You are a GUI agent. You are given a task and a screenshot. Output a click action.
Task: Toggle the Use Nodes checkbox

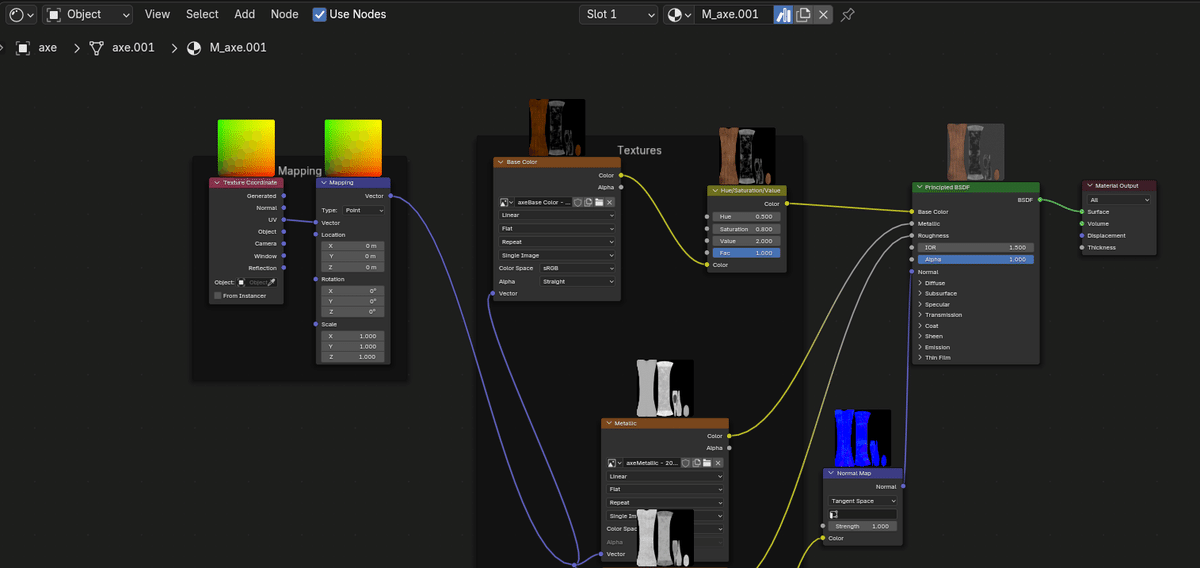coord(319,14)
